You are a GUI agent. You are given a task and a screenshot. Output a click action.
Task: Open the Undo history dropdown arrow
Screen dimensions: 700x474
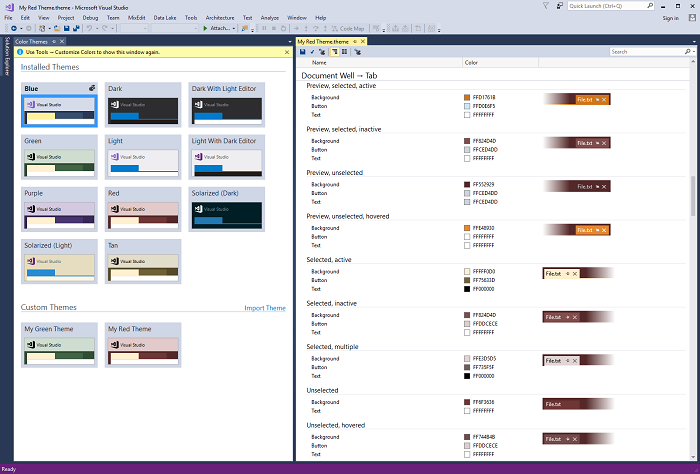97,29
